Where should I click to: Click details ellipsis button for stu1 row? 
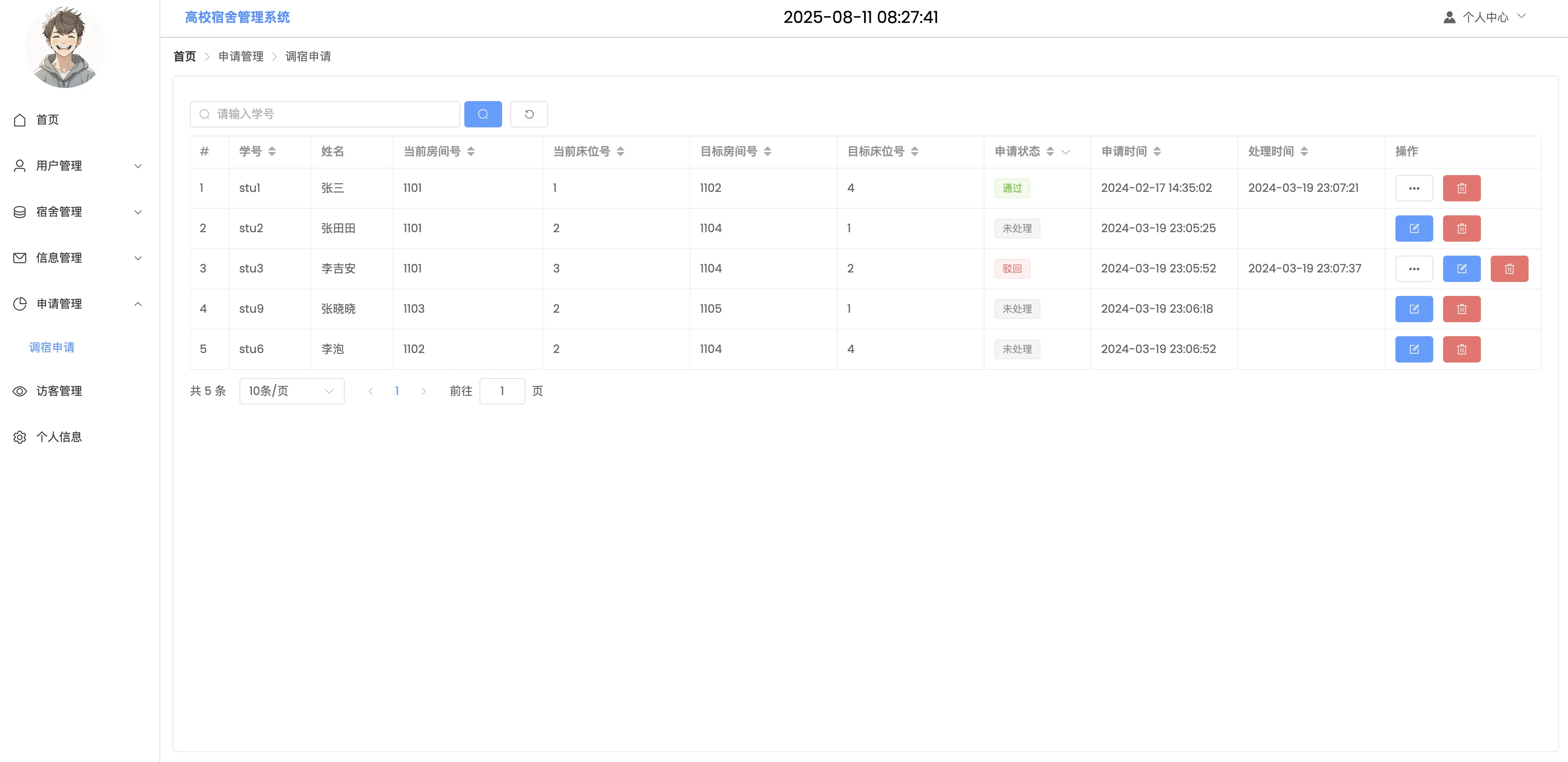click(x=1414, y=188)
